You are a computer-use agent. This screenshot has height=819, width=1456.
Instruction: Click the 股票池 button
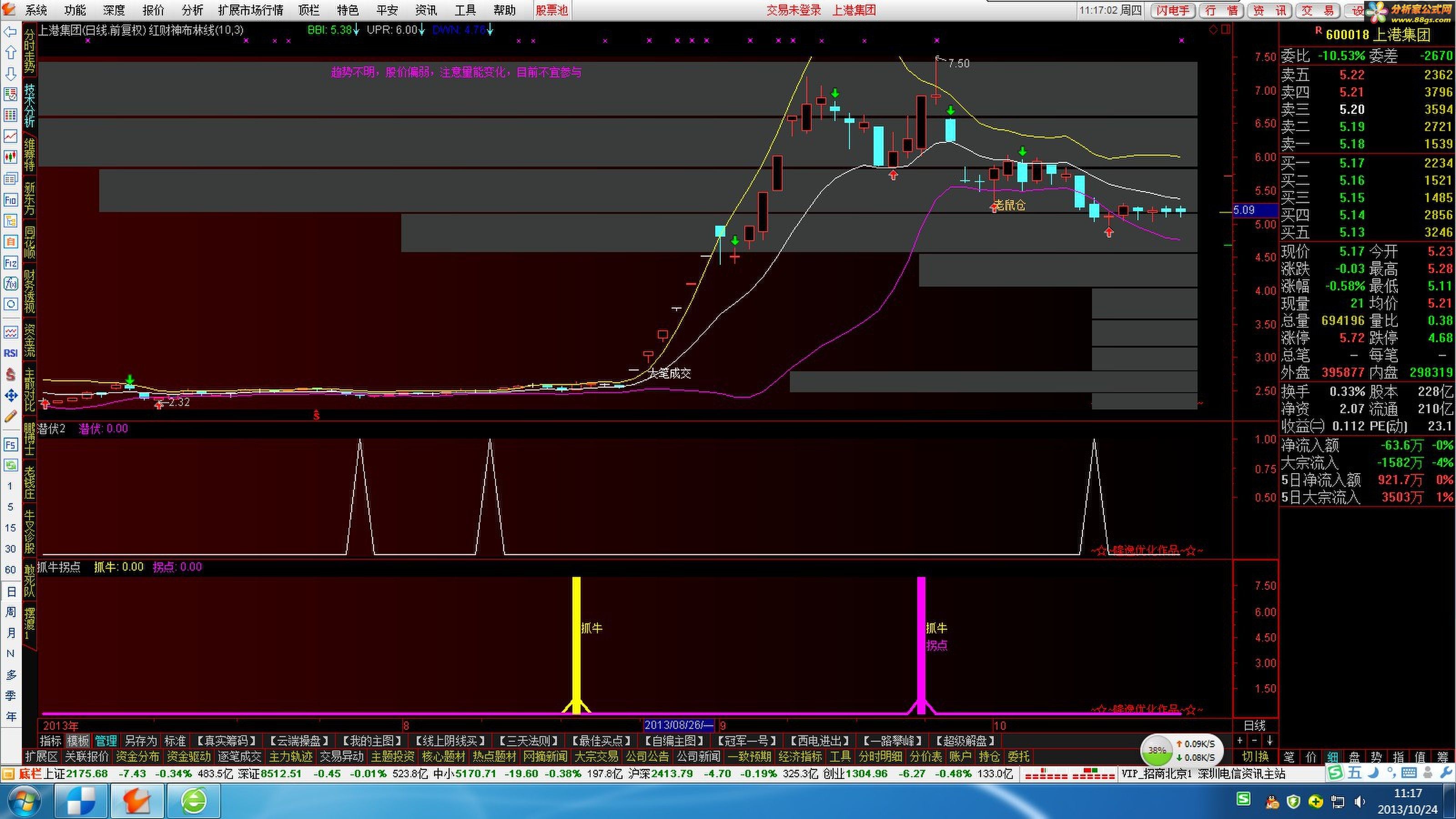[x=551, y=10]
